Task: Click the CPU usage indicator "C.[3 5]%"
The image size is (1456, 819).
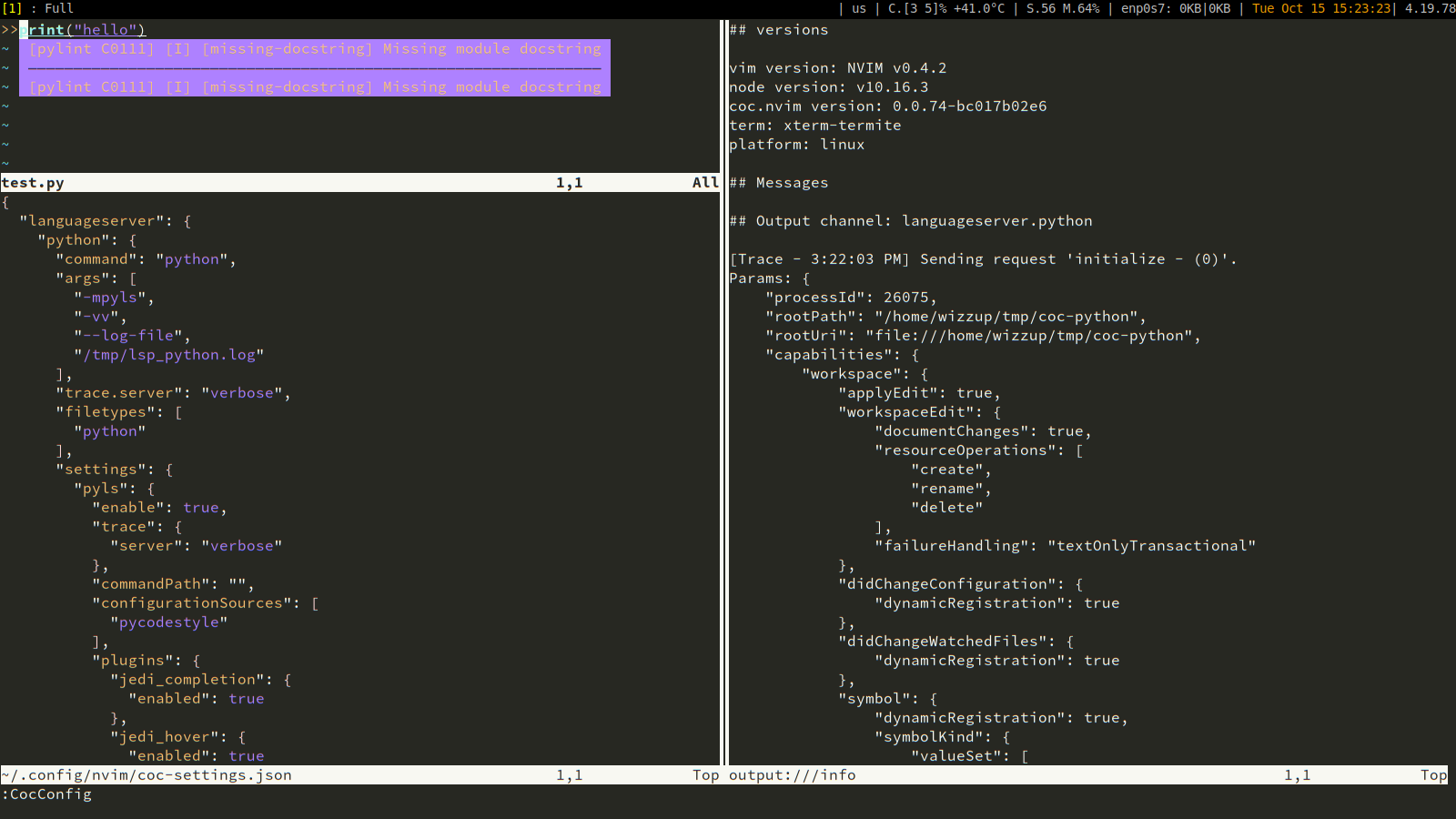Action: point(915,8)
